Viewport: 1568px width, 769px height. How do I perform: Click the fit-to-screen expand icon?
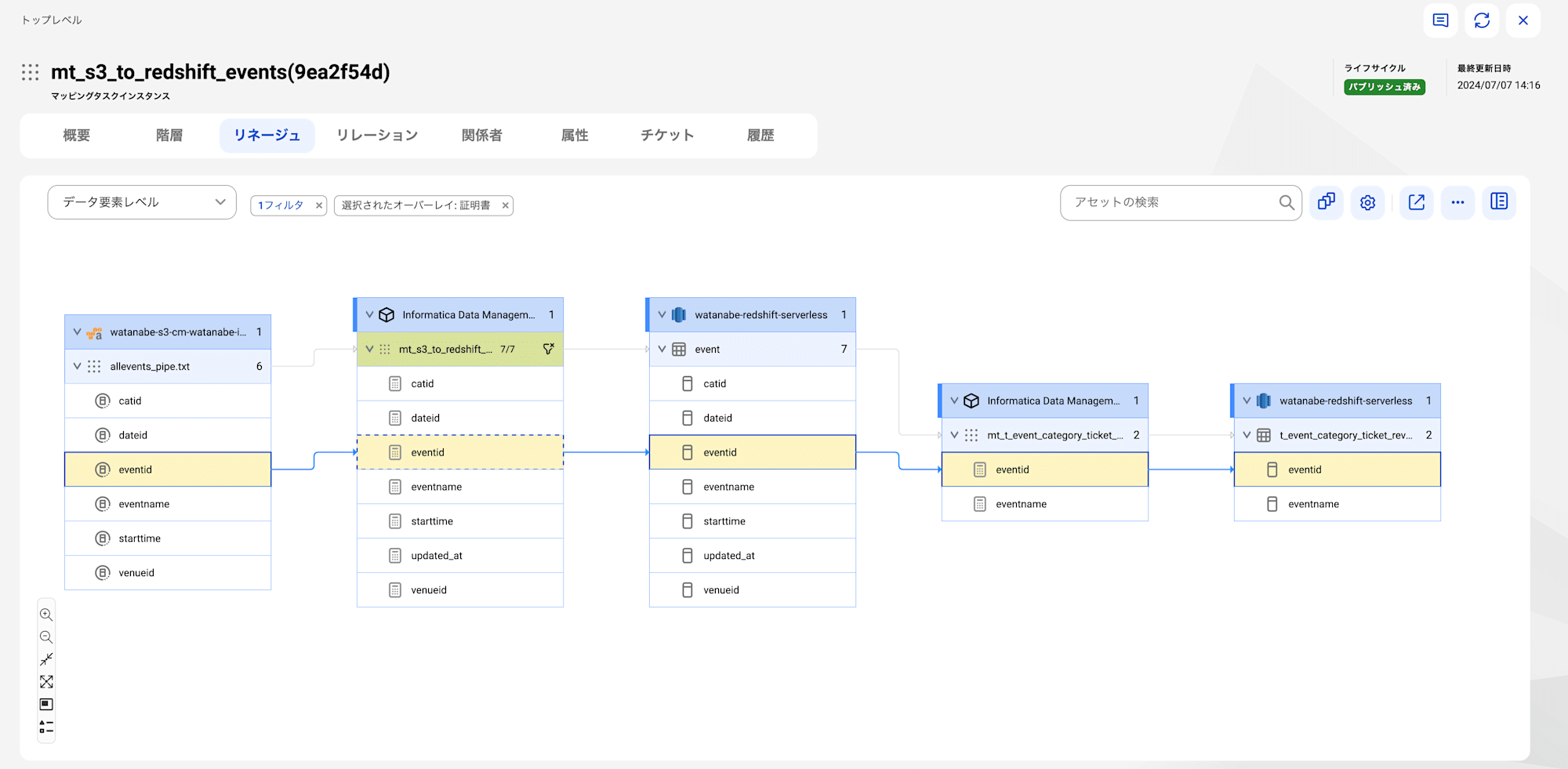[x=46, y=682]
